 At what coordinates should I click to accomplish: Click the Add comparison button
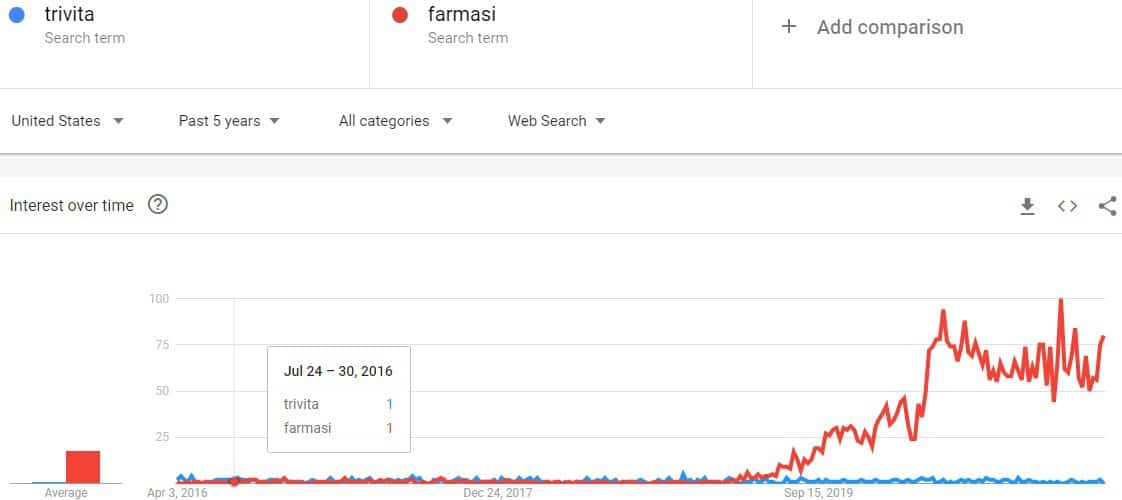click(x=872, y=27)
